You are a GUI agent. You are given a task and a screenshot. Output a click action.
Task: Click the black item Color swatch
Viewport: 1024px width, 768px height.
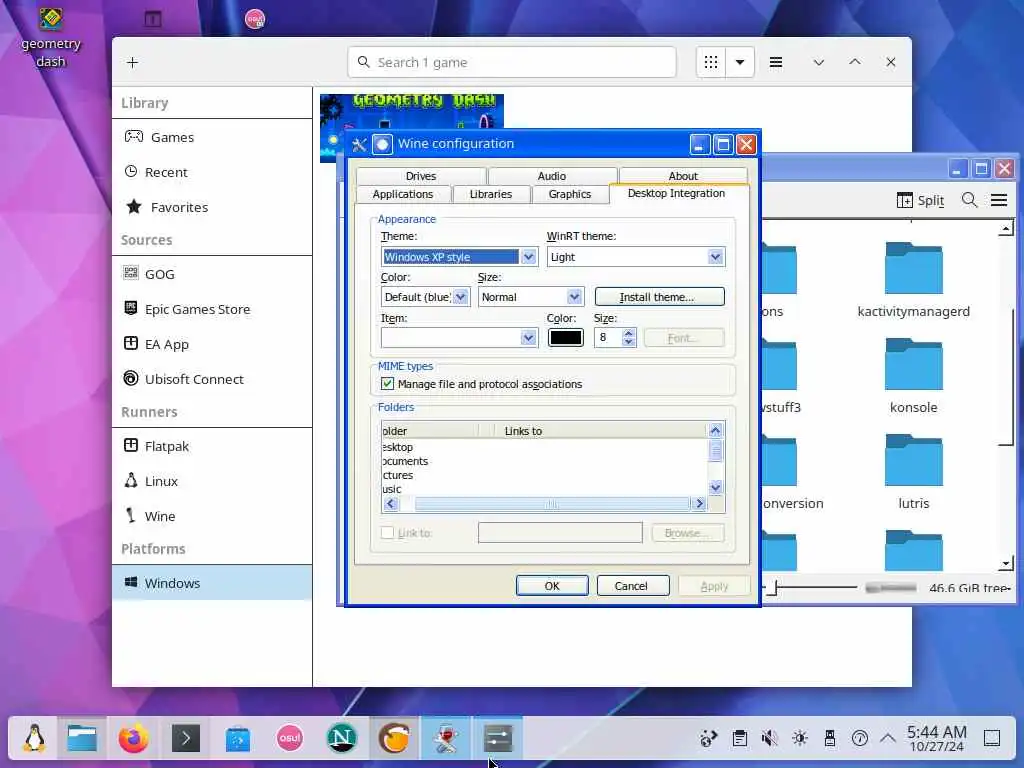click(566, 338)
